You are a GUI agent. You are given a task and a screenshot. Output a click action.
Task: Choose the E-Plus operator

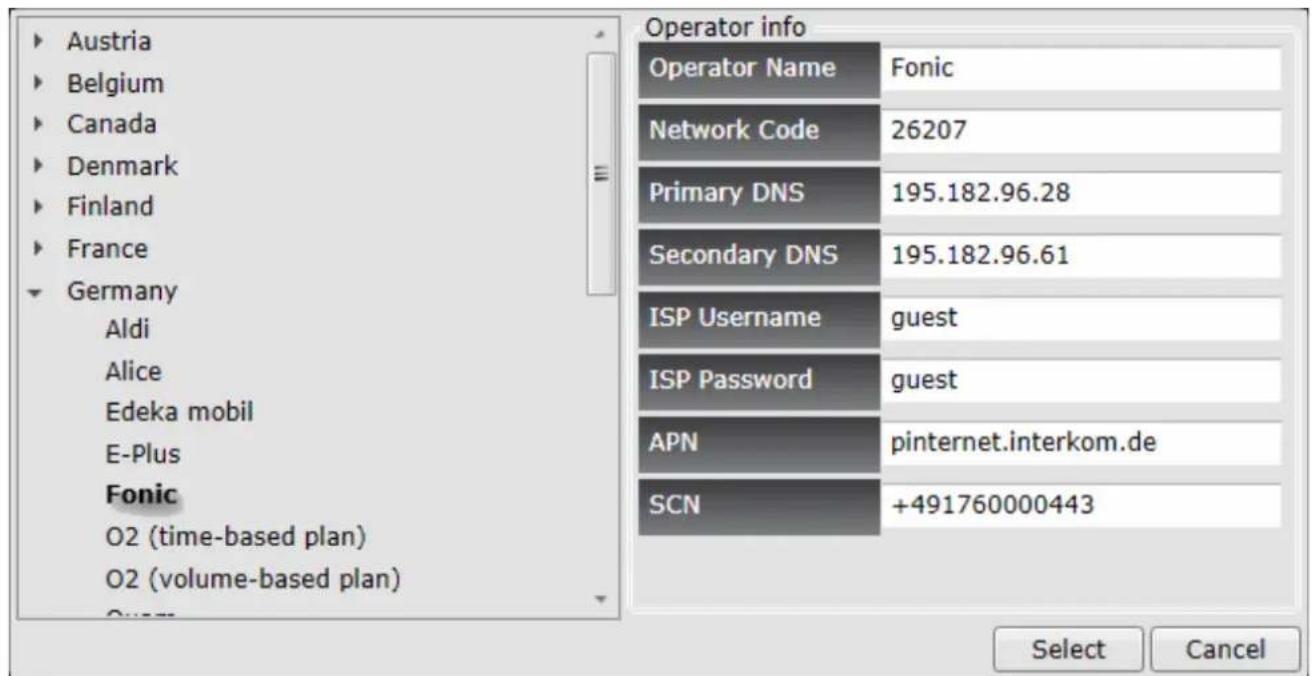[143, 454]
